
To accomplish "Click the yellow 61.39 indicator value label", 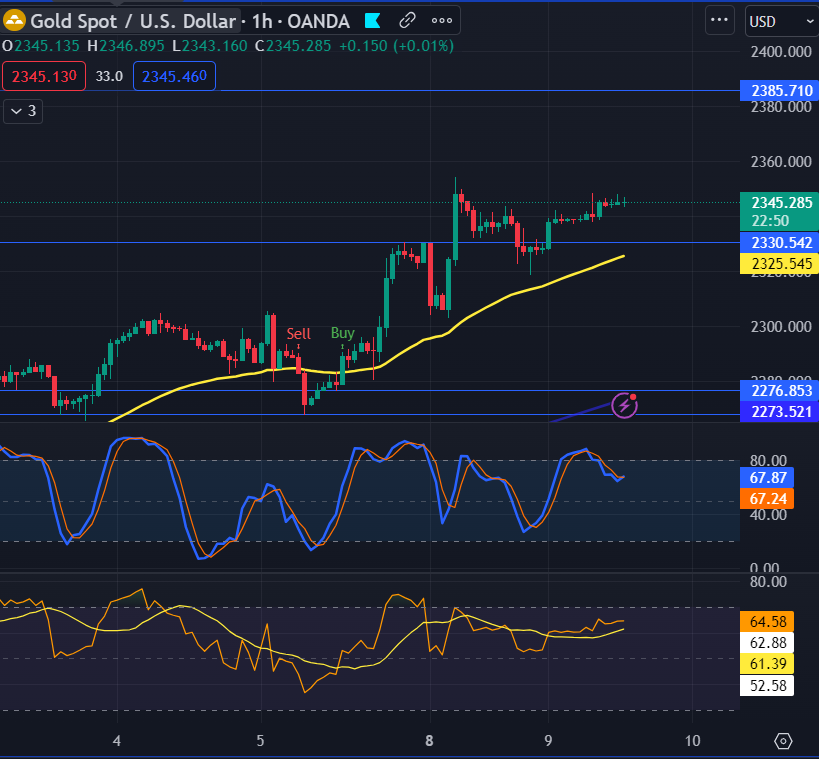I will [767, 664].
